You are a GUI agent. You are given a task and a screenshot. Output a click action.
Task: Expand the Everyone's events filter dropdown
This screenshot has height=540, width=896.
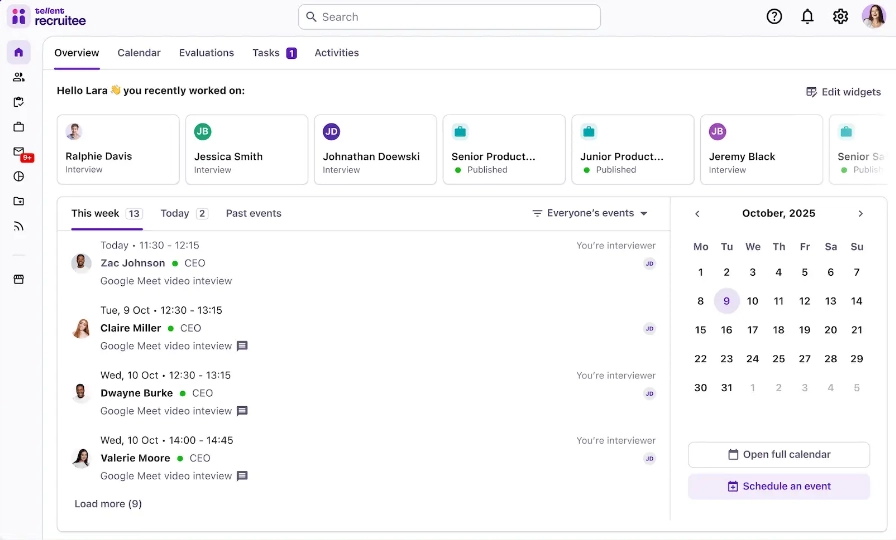point(590,213)
